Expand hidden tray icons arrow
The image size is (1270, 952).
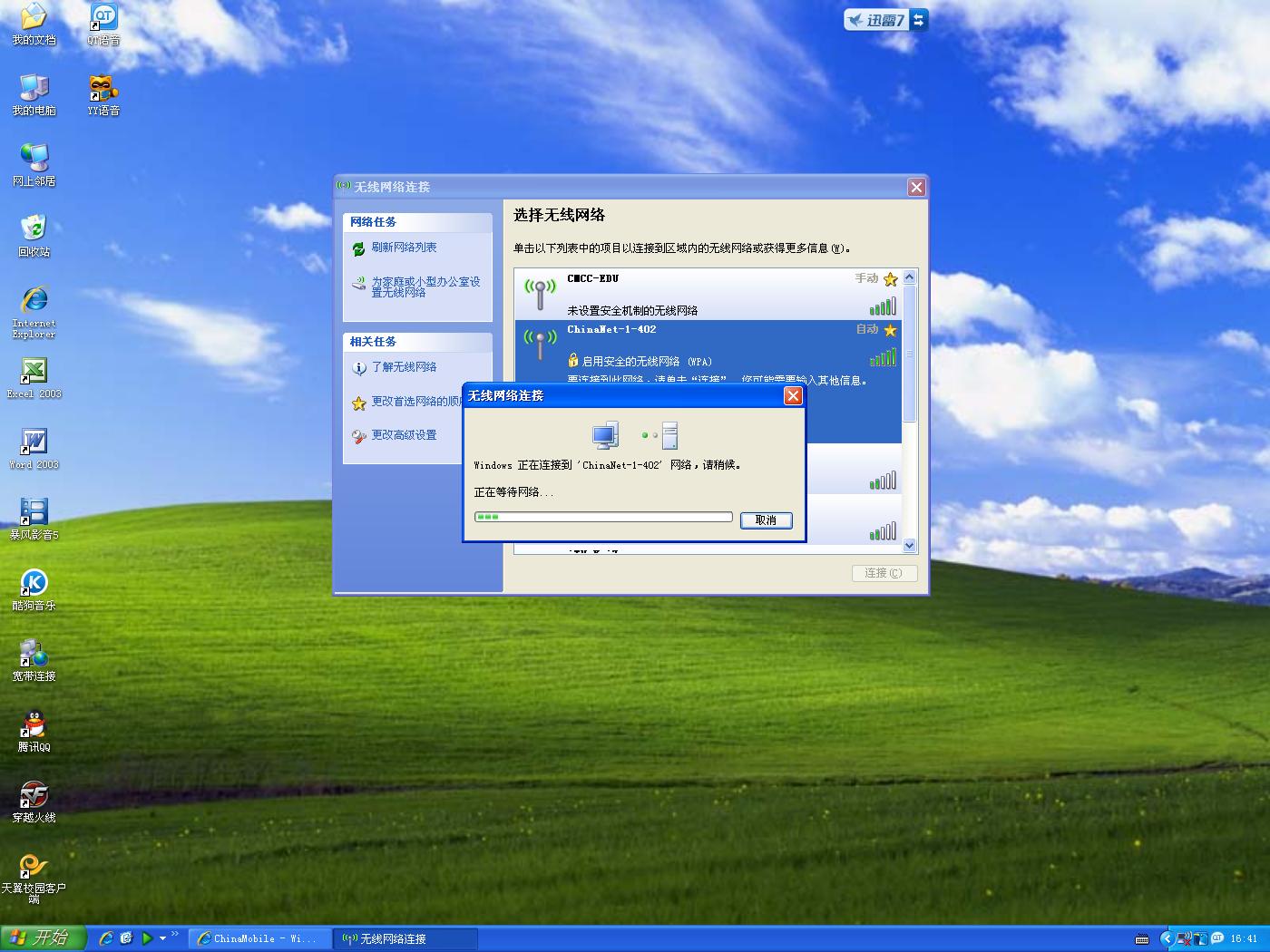click(x=1167, y=938)
